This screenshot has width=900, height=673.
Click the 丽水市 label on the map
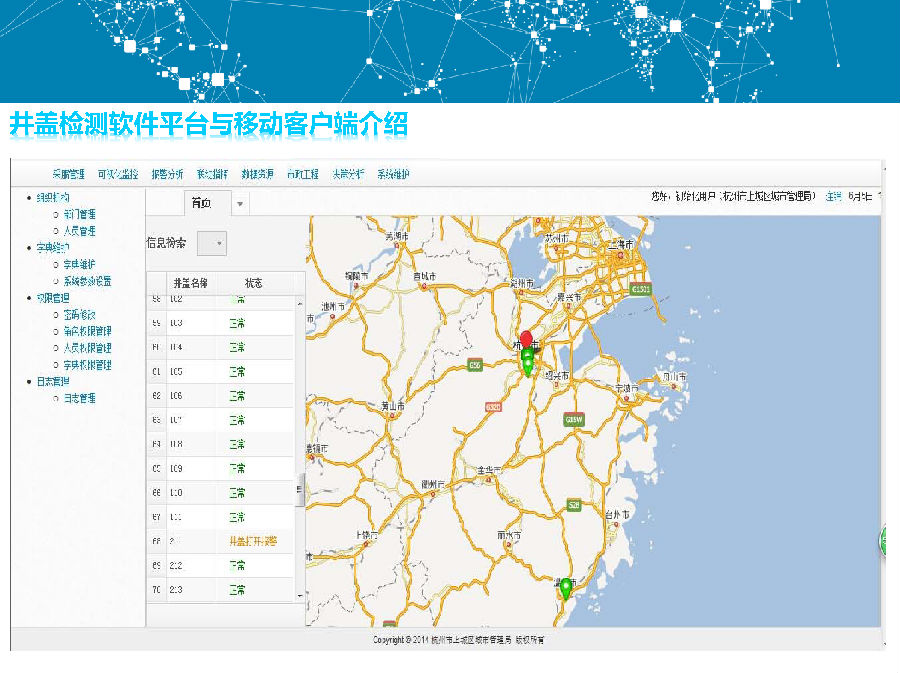pyautogui.click(x=509, y=535)
